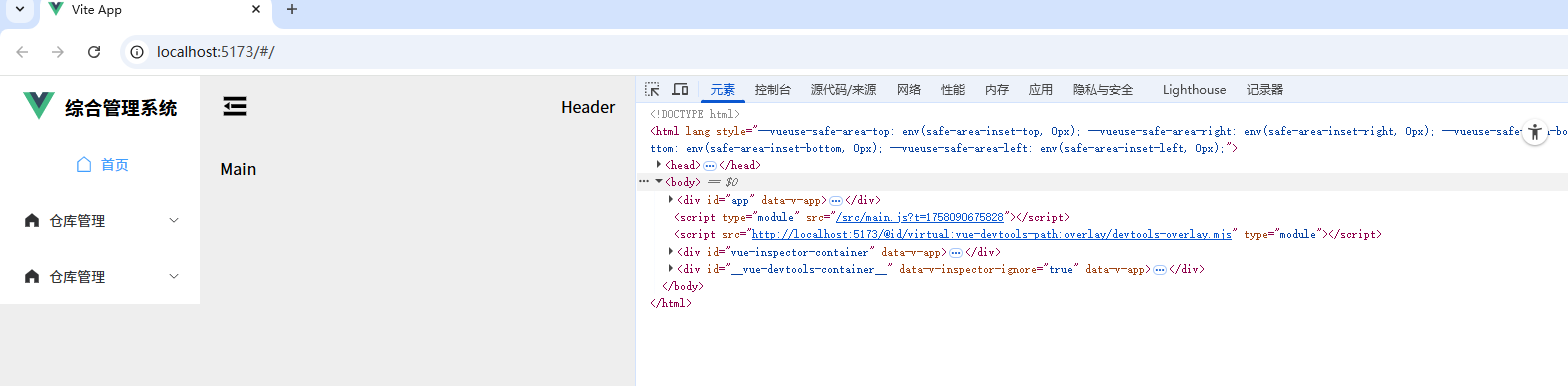This screenshot has width=1568, height=386.
Task: Expand the div id="app" node
Action: [671, 200]
